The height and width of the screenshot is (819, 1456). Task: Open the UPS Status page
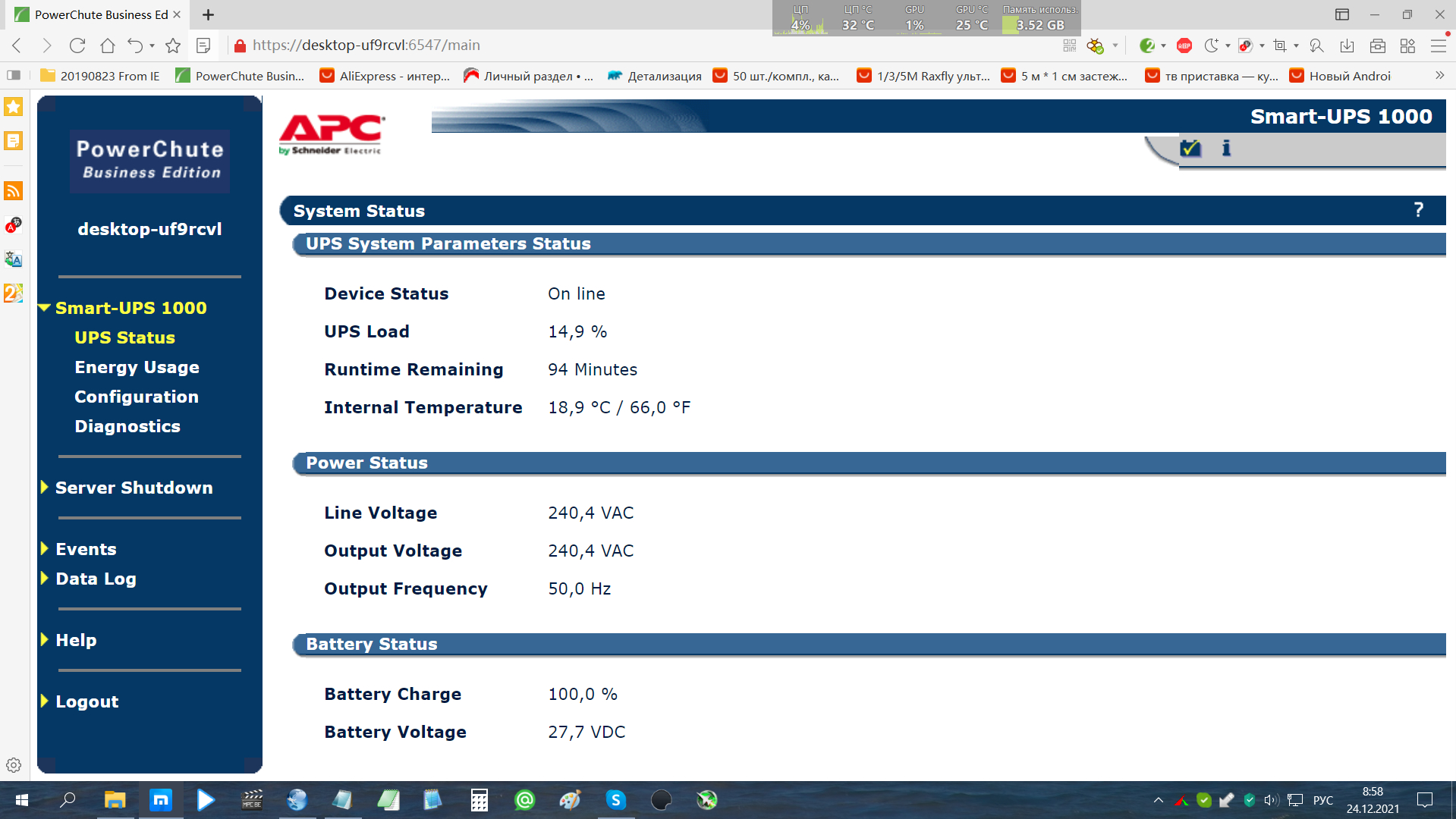(125, 337)
